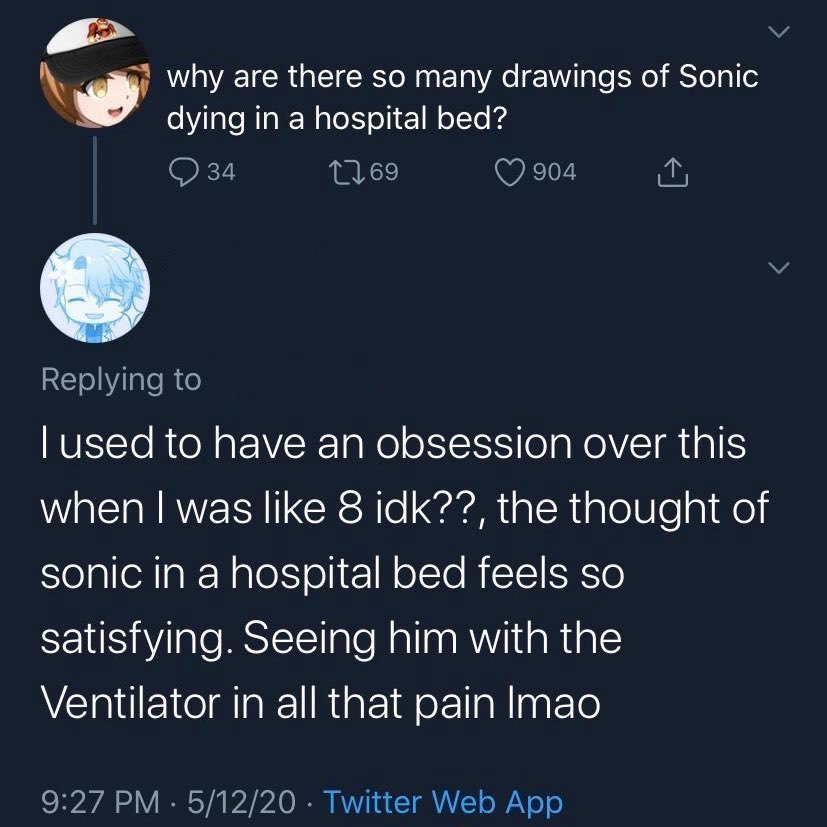Open the top user's profile avatar
Image resolution: width=827 pixels, height=827 pixels.
[x=95, y=72]
